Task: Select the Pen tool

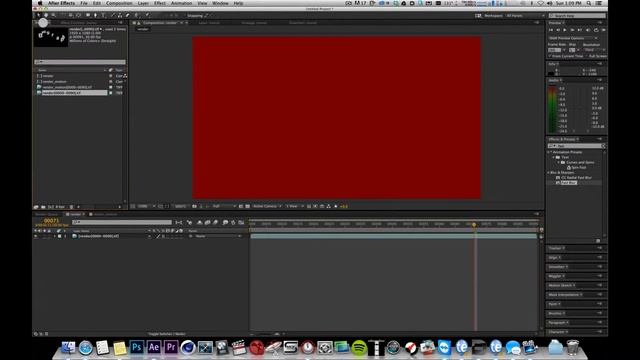Action: pos(96,16)
